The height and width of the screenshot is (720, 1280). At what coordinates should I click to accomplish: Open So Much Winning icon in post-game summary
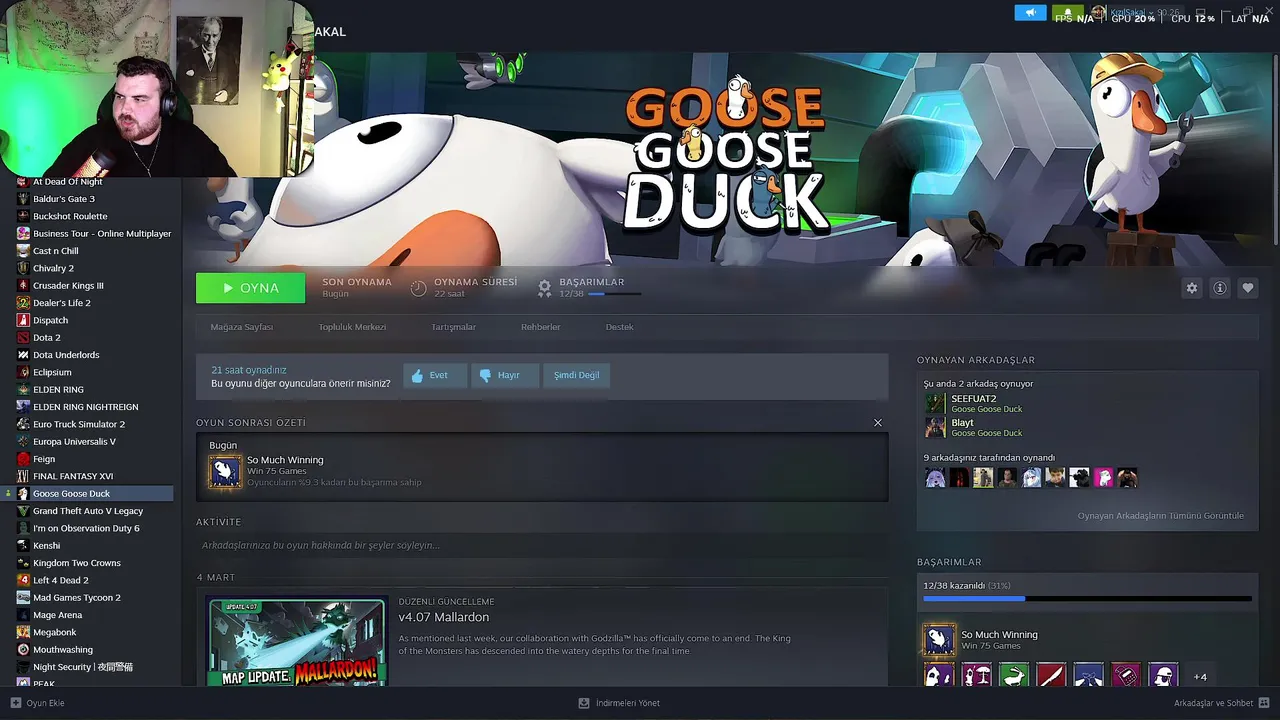(225, 471)
